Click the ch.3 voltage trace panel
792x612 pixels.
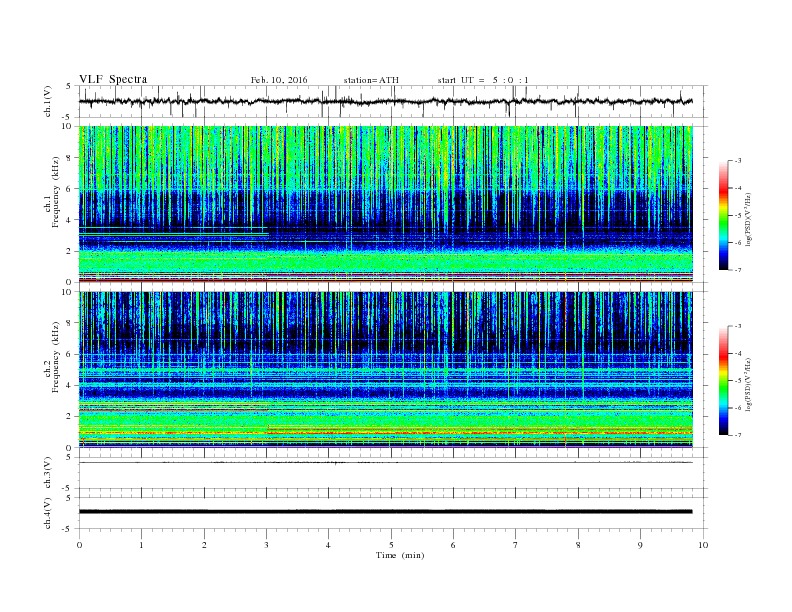(x=393, y=473)
